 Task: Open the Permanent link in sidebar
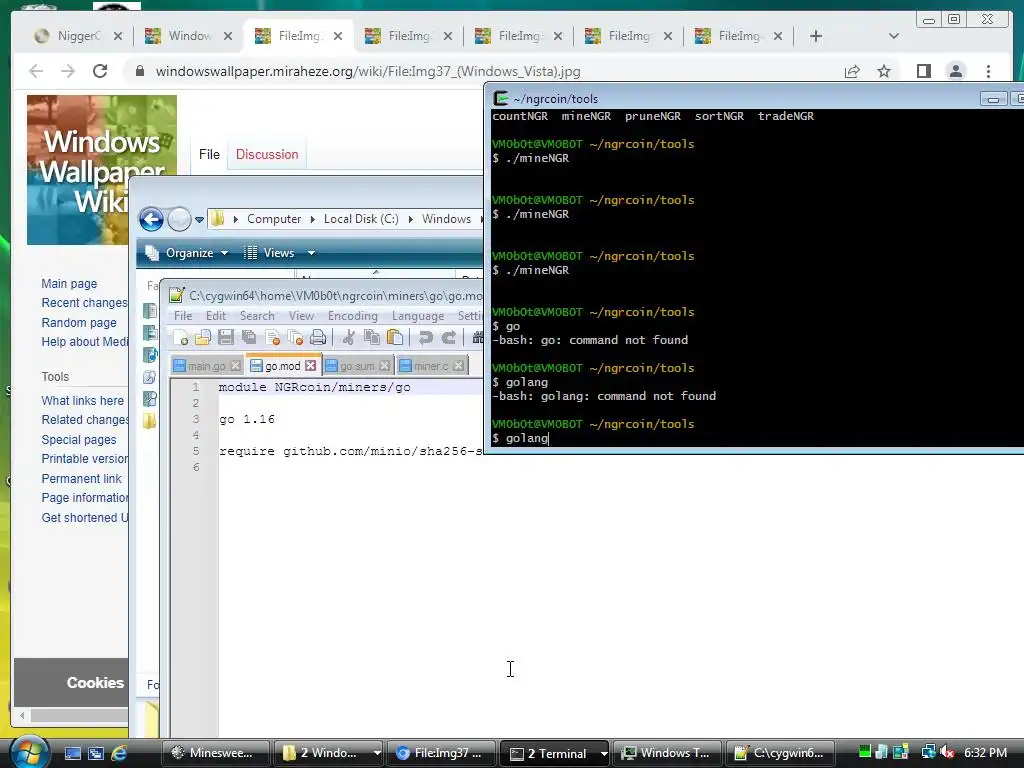[x=82, y=479]
